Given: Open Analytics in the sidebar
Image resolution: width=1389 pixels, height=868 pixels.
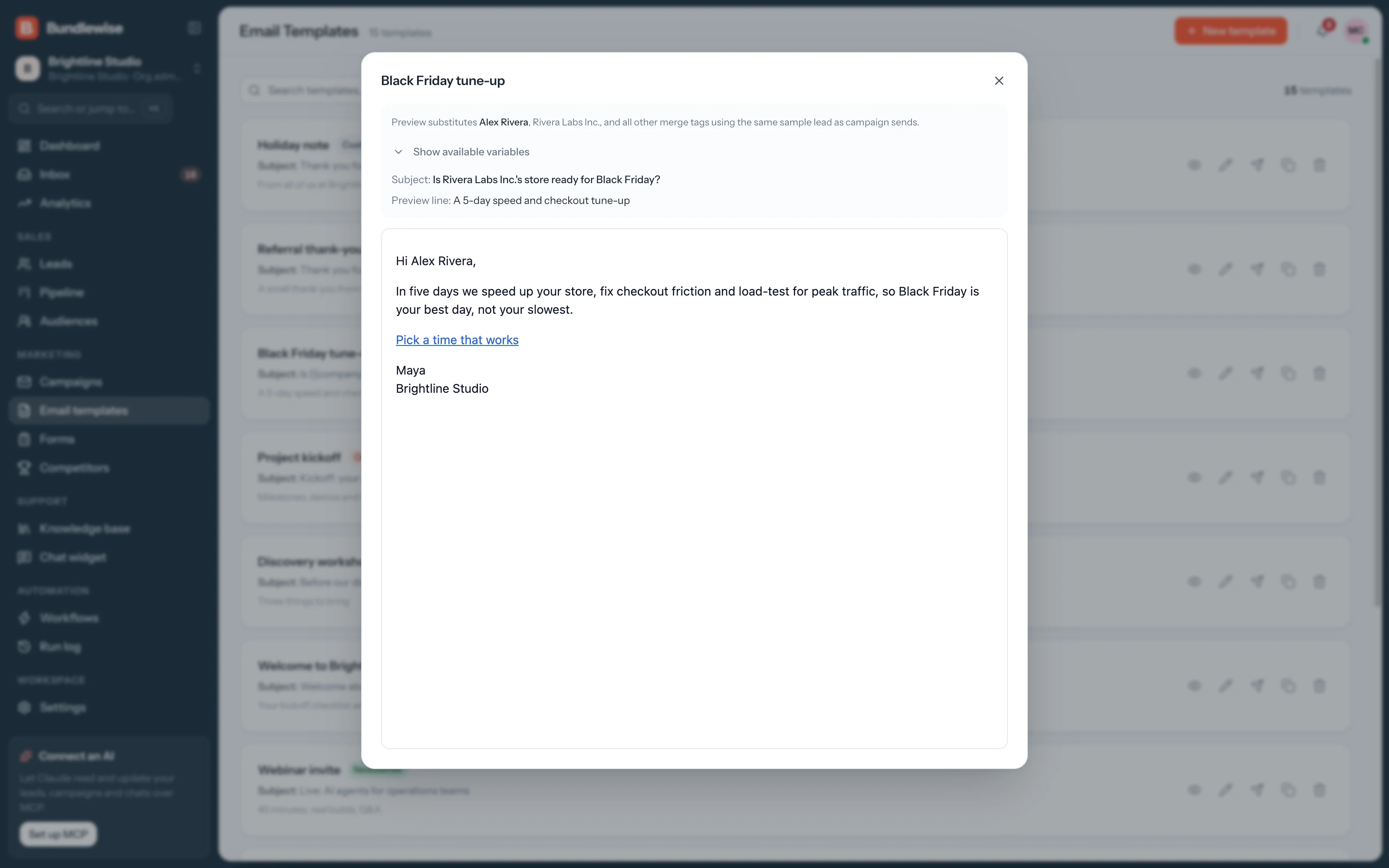Looking at the screenshot, I should pyautogui.click(x=109, y=203).
